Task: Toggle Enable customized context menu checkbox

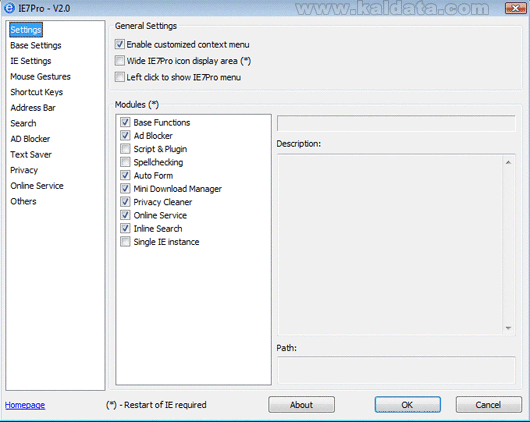Action: click(x=119, y=44)
